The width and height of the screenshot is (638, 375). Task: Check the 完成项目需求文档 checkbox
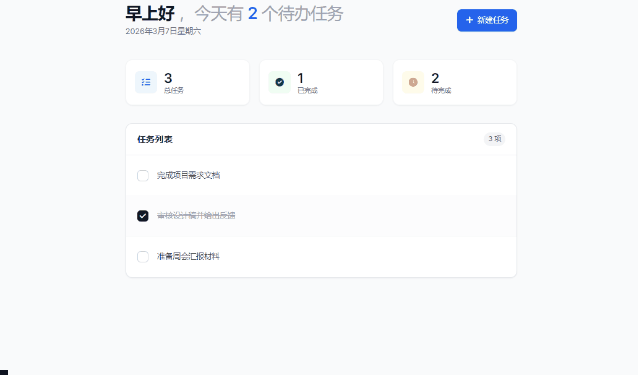coord(143,176)
